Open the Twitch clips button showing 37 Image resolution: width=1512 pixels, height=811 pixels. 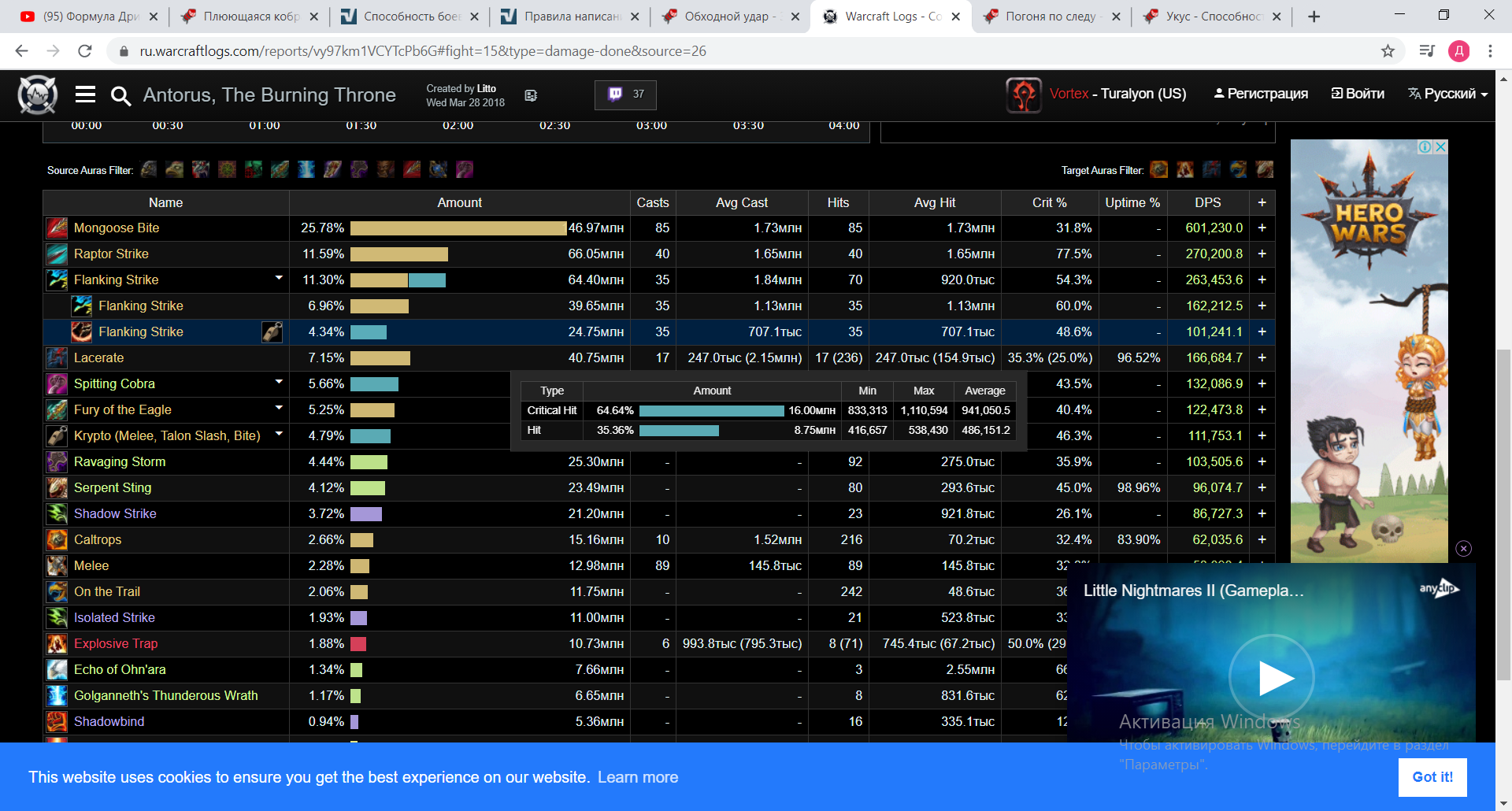pyautogui.click(x=625, y=94)
